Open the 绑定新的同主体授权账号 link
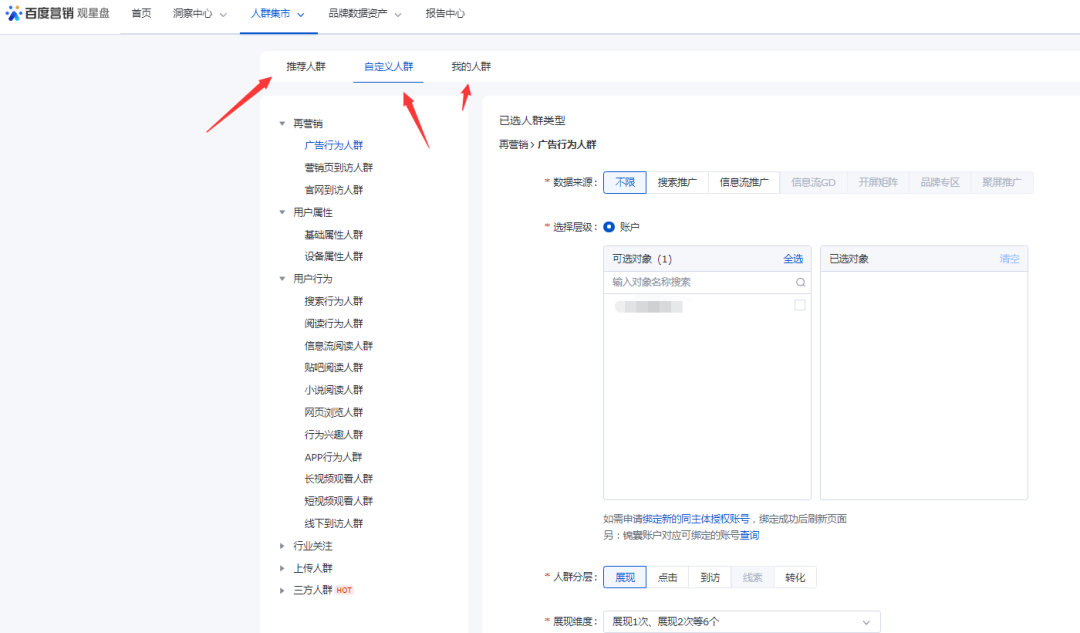Image resolution: width=1080 pixels, height=633 pixels. tap(696, 519)
